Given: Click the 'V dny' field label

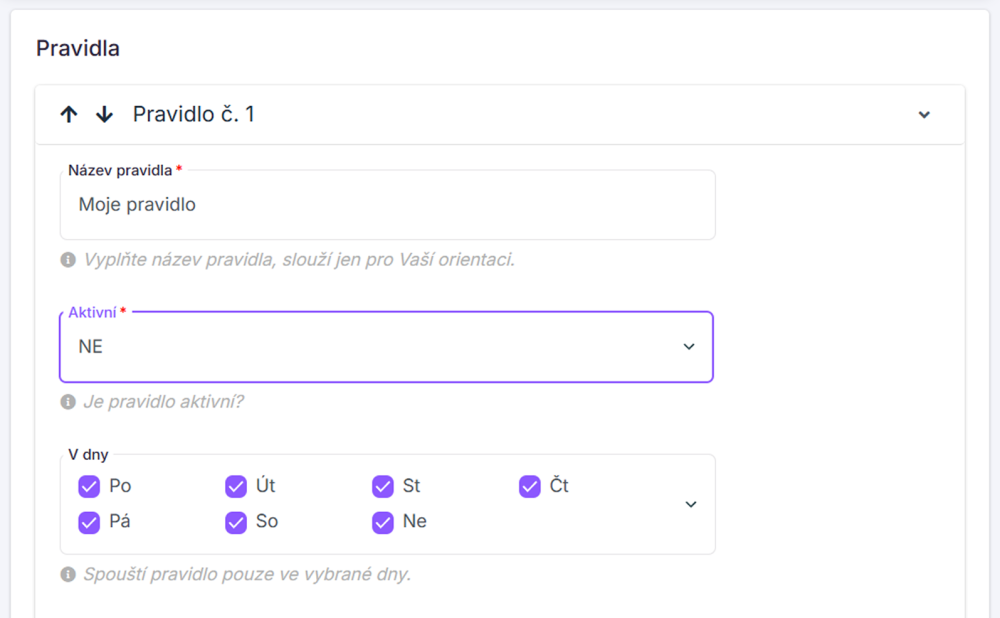Looking at the screenshot, I should [88, 455].
